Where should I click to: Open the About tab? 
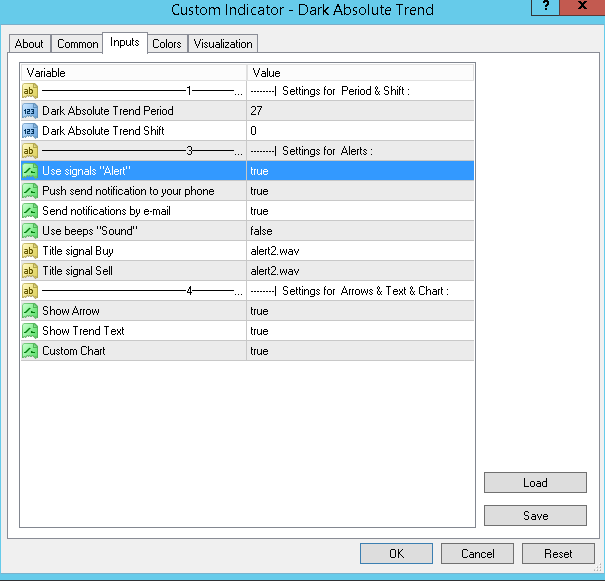(x=29, y=44)
